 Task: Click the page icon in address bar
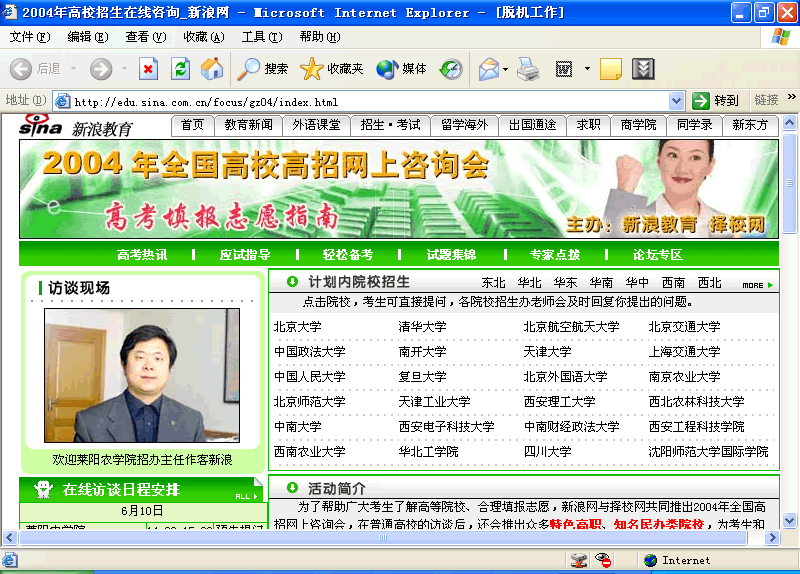point(62,101)
